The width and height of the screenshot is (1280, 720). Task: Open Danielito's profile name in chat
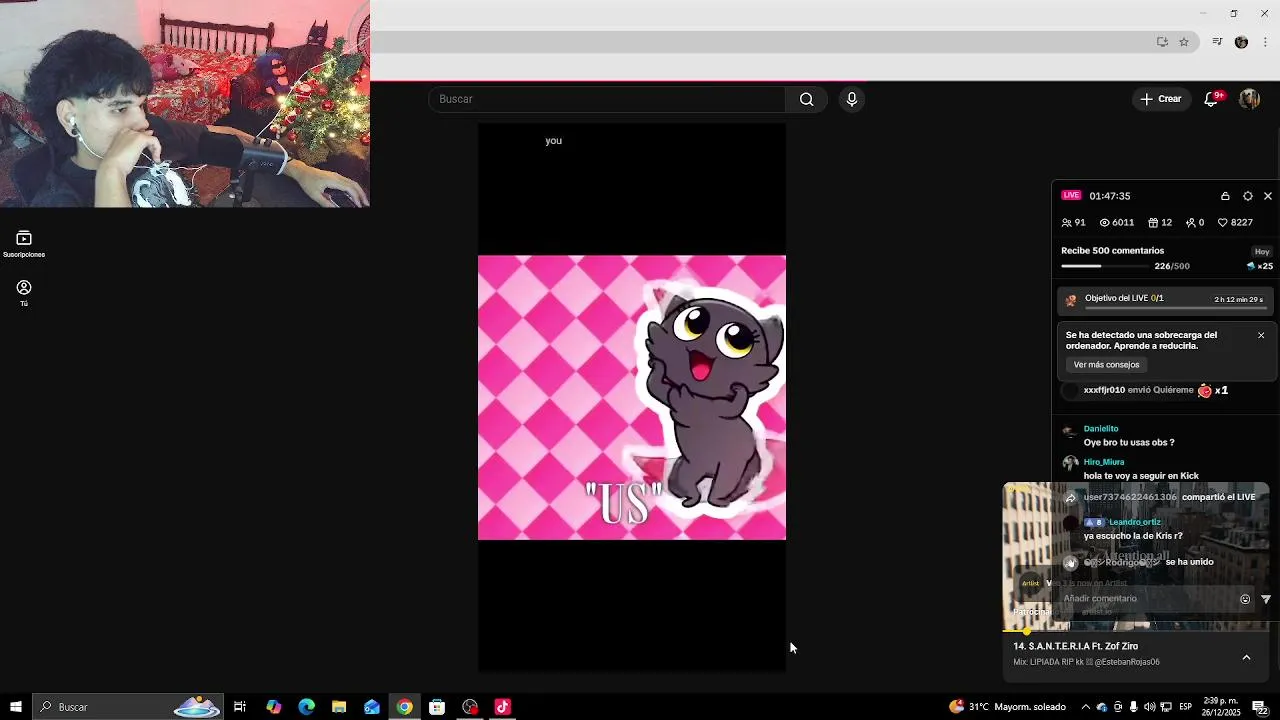[1101, 429]
